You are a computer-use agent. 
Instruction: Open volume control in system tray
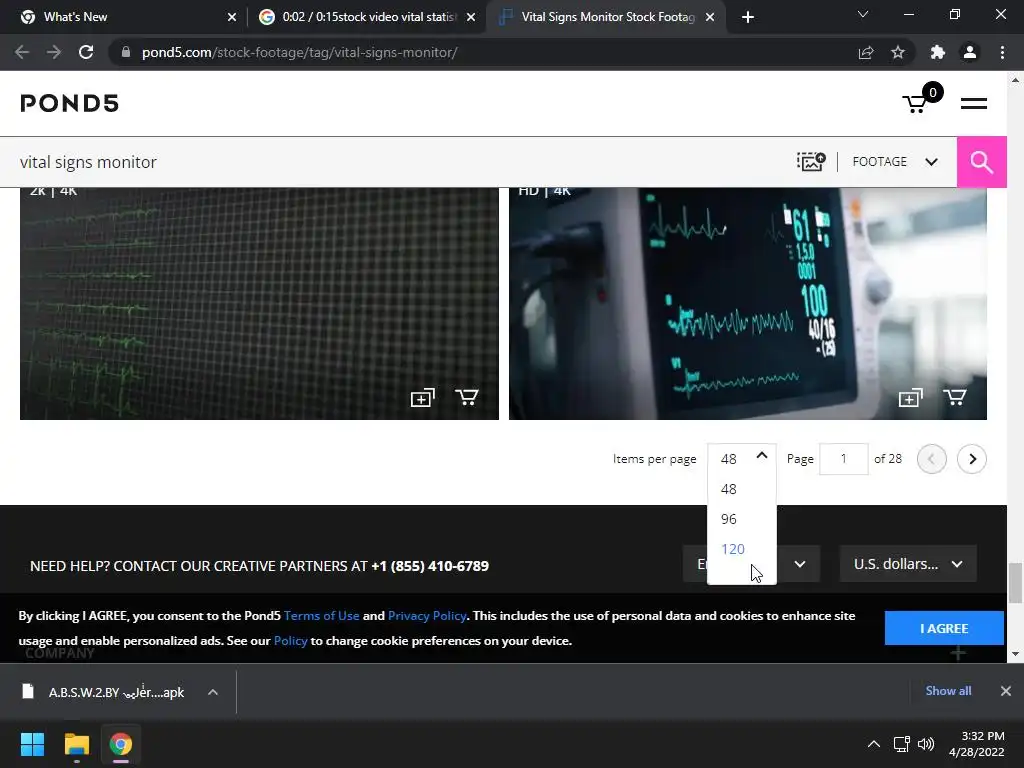click(x=925, y=744)
